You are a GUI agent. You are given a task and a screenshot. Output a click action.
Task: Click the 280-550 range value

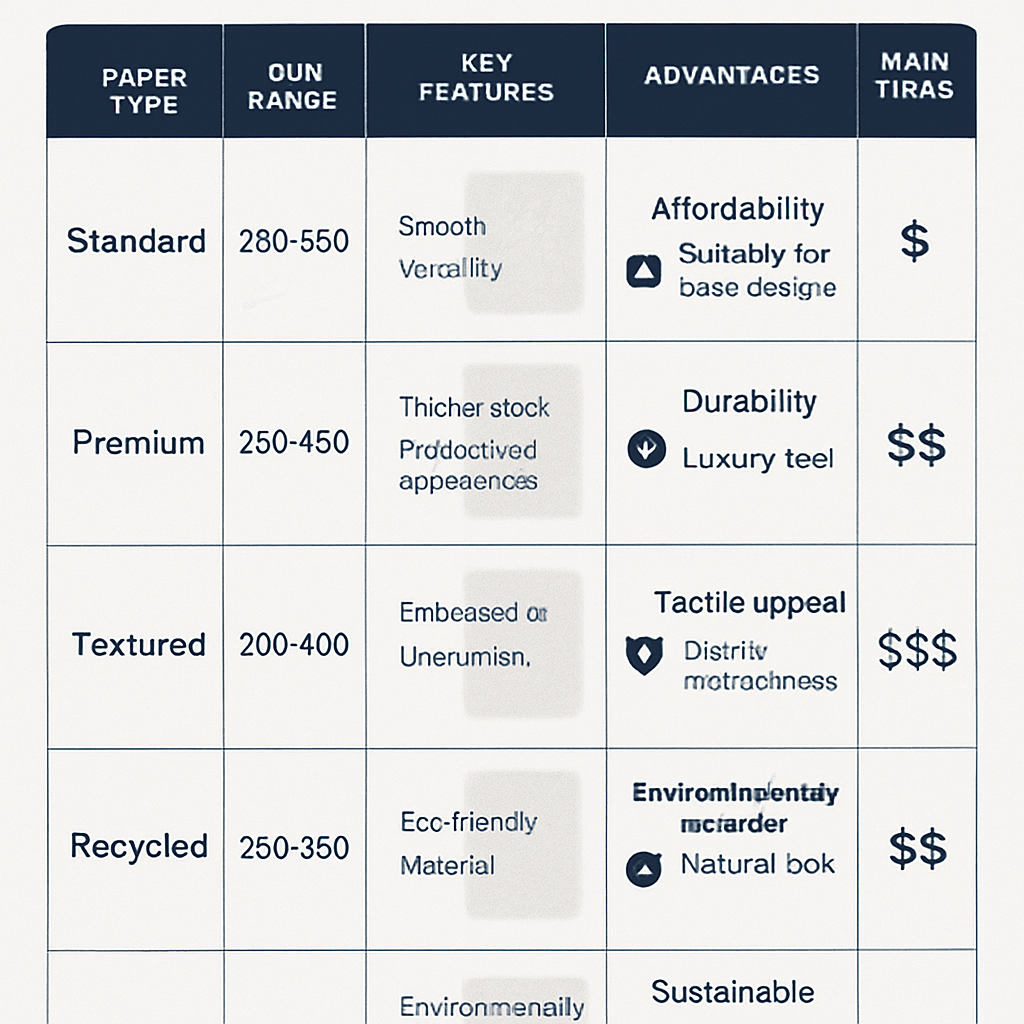pos(294,241)
